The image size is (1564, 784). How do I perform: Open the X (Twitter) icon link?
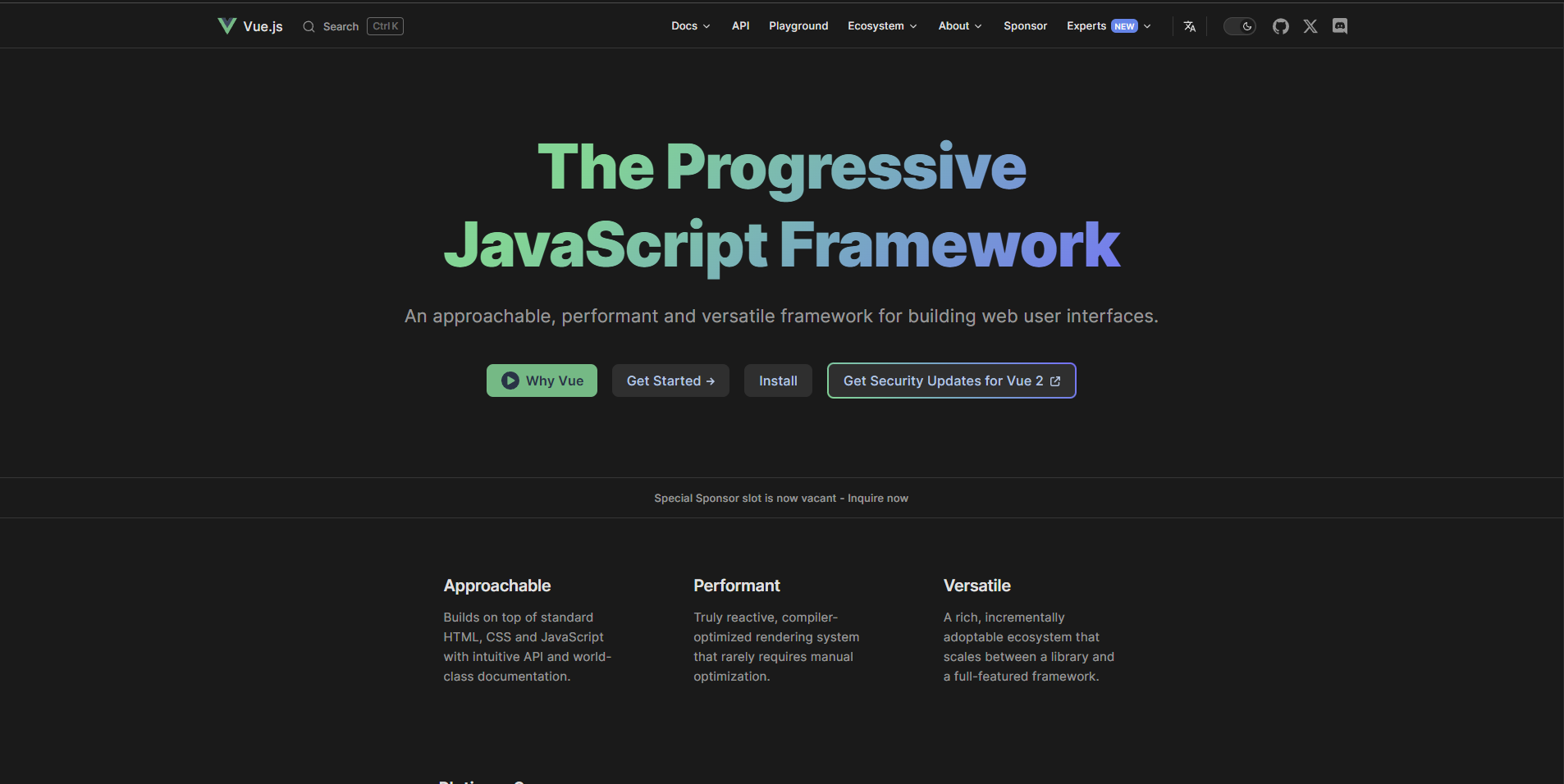(1310, 26)
